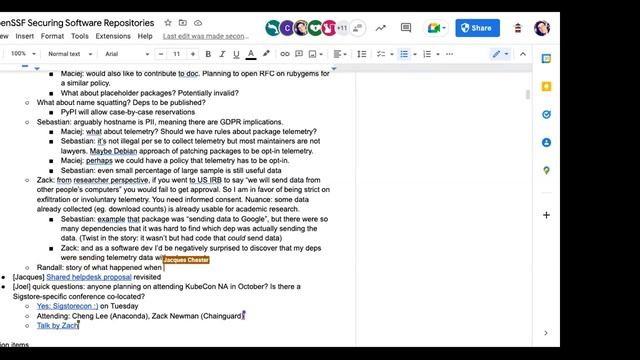Image resolution: width=640 pixels, height=360 pixels.
Task: Open Arial font dropdown
Action: (127, 54)
